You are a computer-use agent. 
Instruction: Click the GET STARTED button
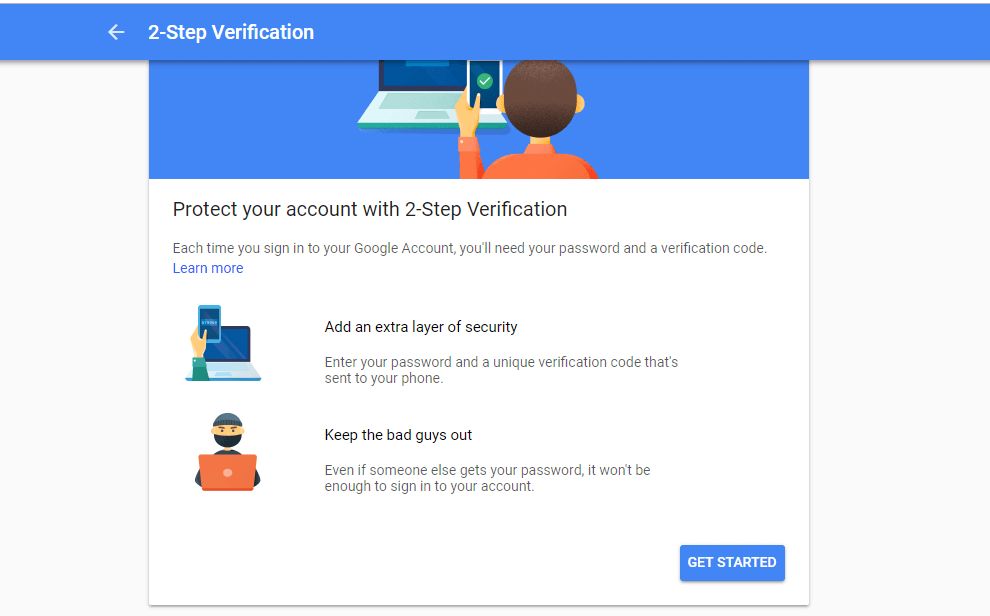pyautogui.click(x=732, y=562)
